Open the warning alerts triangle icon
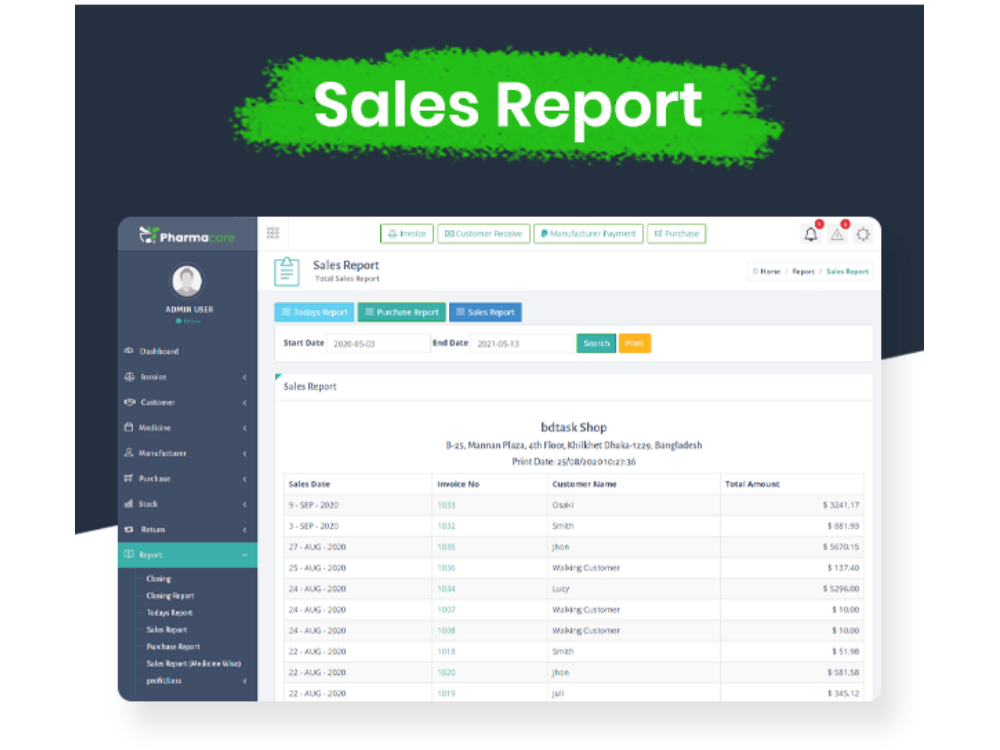The width and height of the screenshot is (1000, 750). coord(837,235)
